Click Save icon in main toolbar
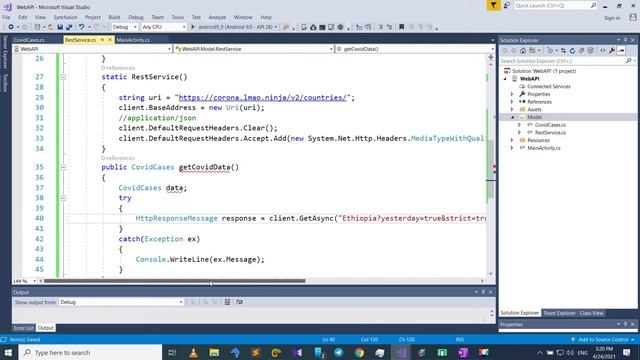The width and height of the screenshot is (640, 360). (60, 27)
